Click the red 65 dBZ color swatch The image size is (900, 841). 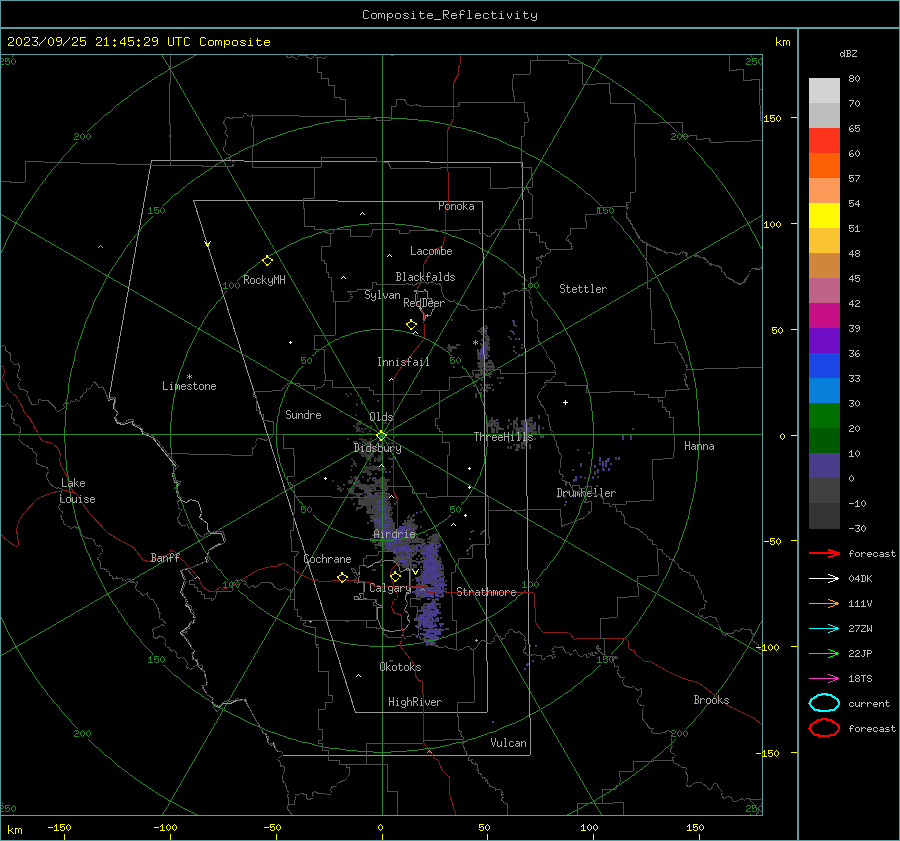click(x=824, y=140)
